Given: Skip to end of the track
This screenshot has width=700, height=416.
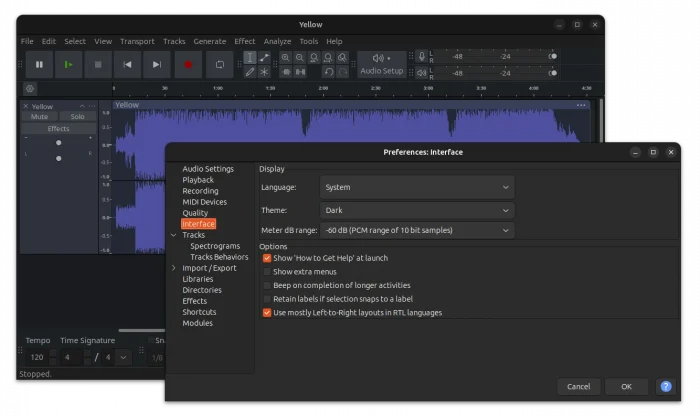Looking at the screenshot, I should (x=156, y=65).
